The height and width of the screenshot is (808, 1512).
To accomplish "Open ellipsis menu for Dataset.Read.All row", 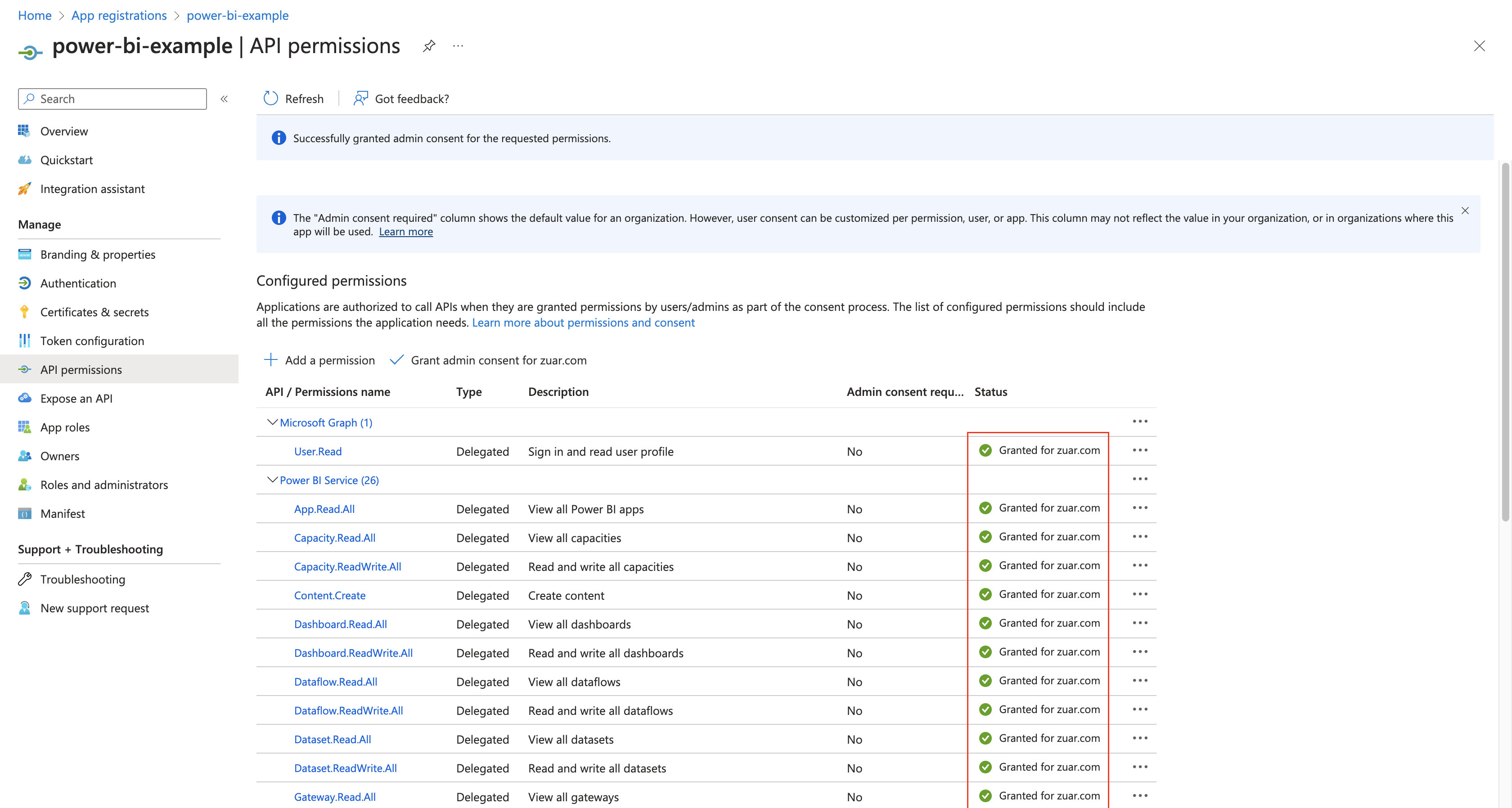I will point(1140,737).
